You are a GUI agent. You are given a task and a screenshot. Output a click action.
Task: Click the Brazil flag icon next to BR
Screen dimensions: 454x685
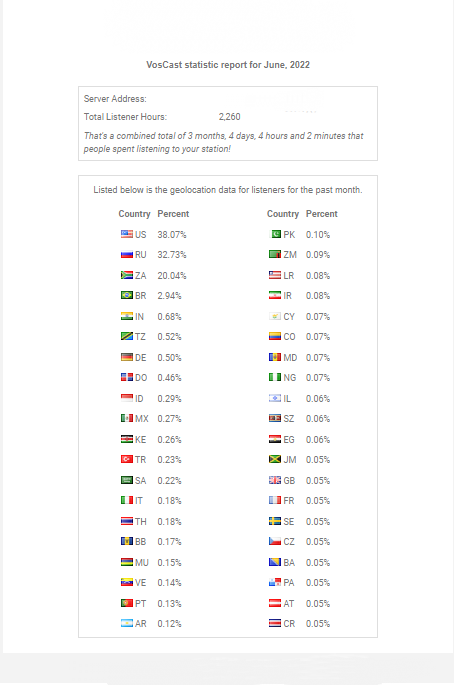coord(127,295)
